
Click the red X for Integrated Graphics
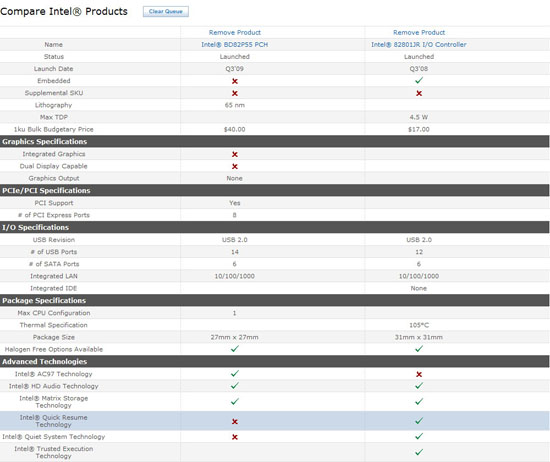(x=235, y=154)
